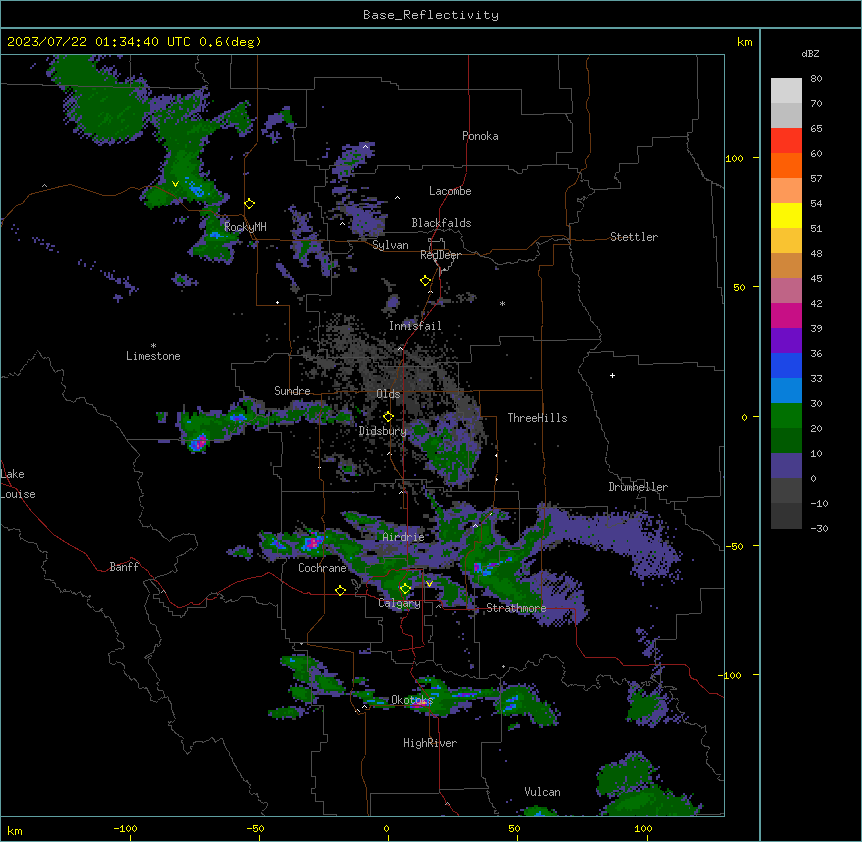Click the Blackfalds city label

click(x=441, y=223)
